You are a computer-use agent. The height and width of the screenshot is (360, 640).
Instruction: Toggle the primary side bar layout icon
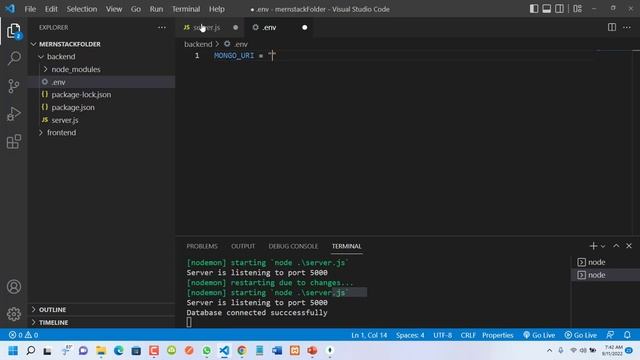[x=534, y=9]
